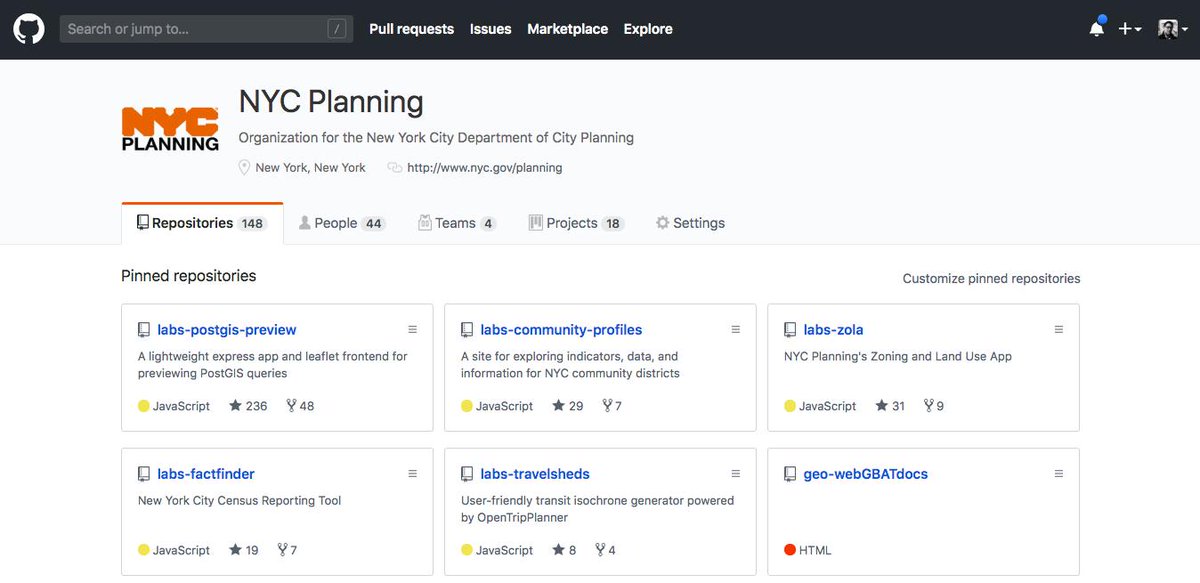Click the GitHub Octocat logo
This screenshot has width=1200, height=583.
pos(29,29)
